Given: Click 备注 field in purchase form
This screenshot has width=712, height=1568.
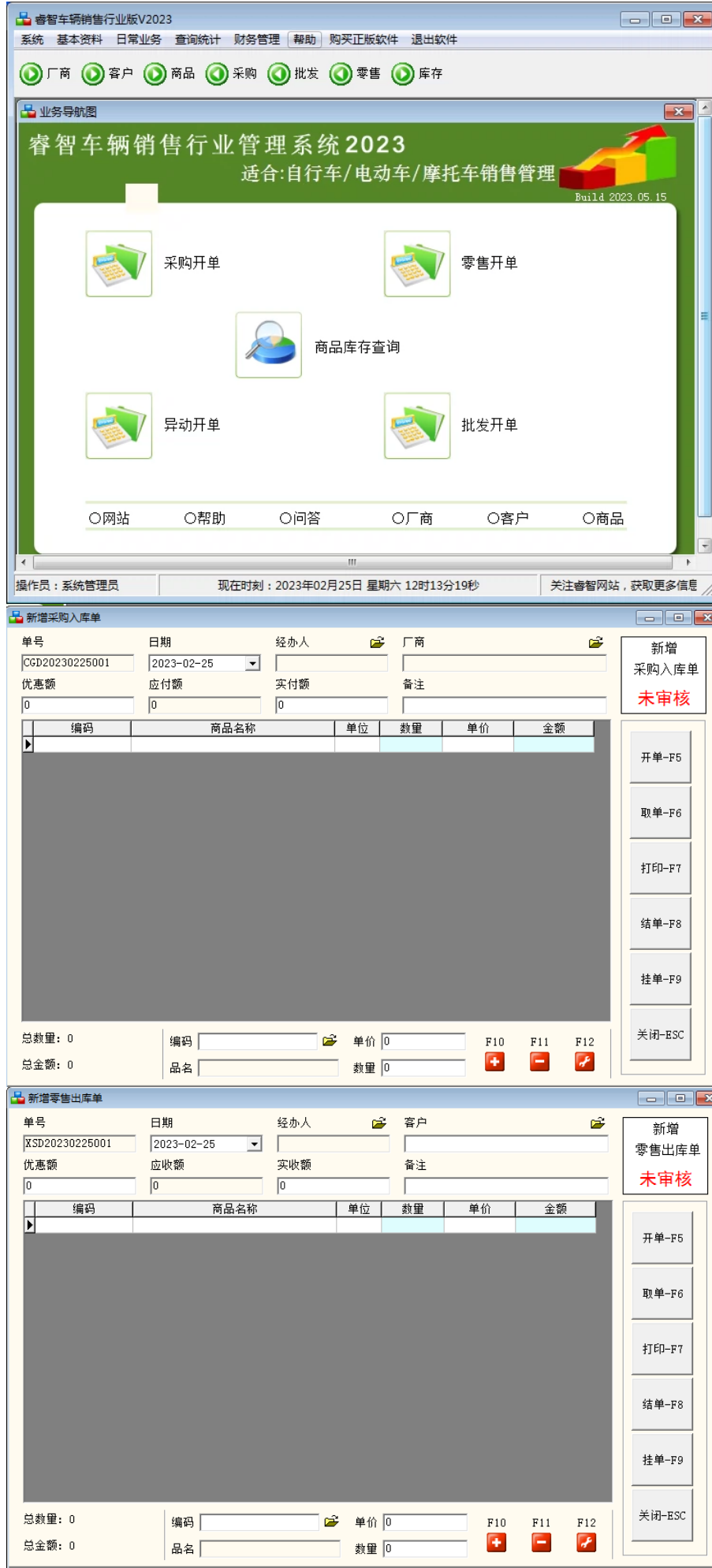Looking at the screenshot, I should 505,705.
